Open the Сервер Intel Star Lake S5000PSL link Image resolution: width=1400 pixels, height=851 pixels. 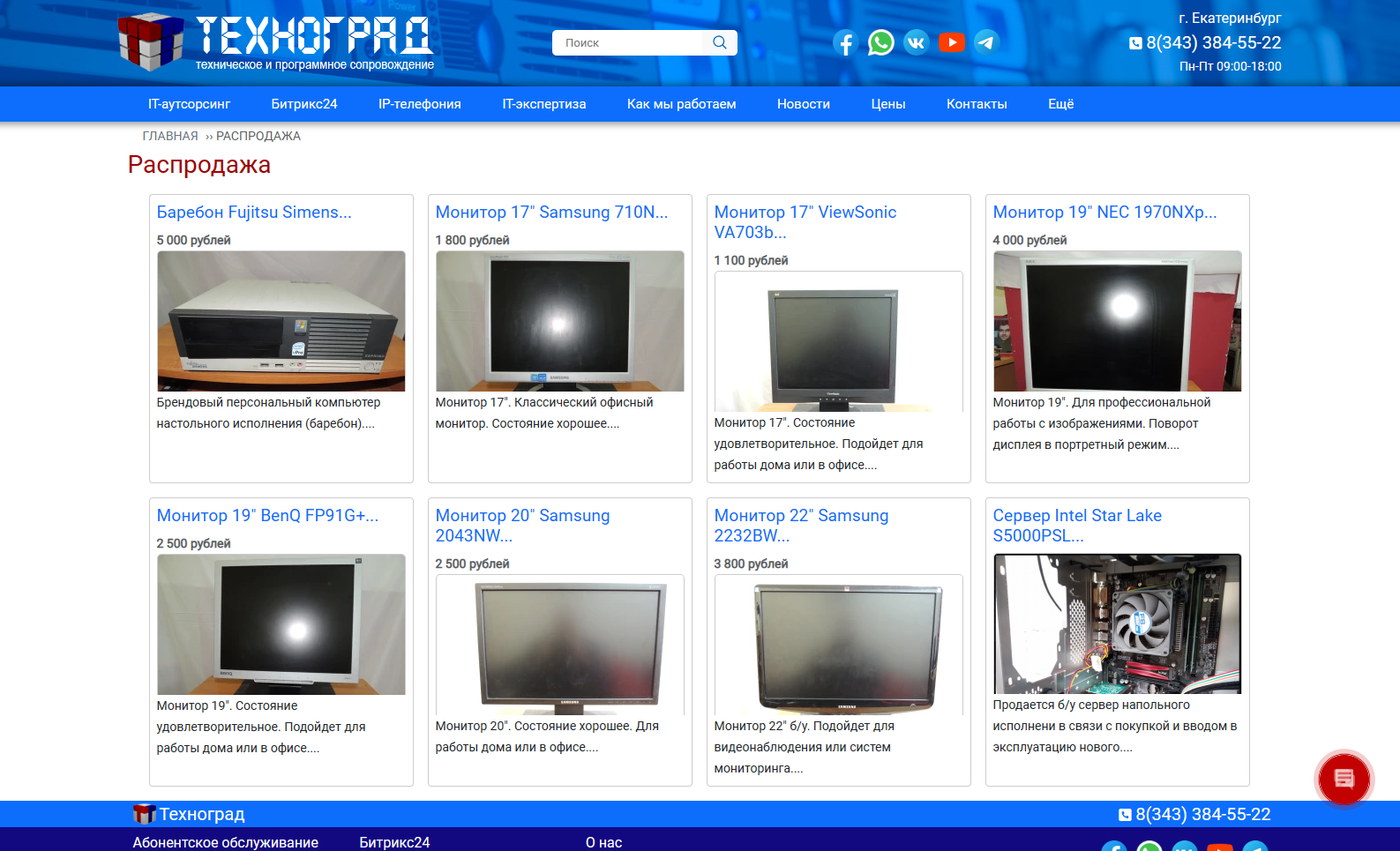point(1077,526)
